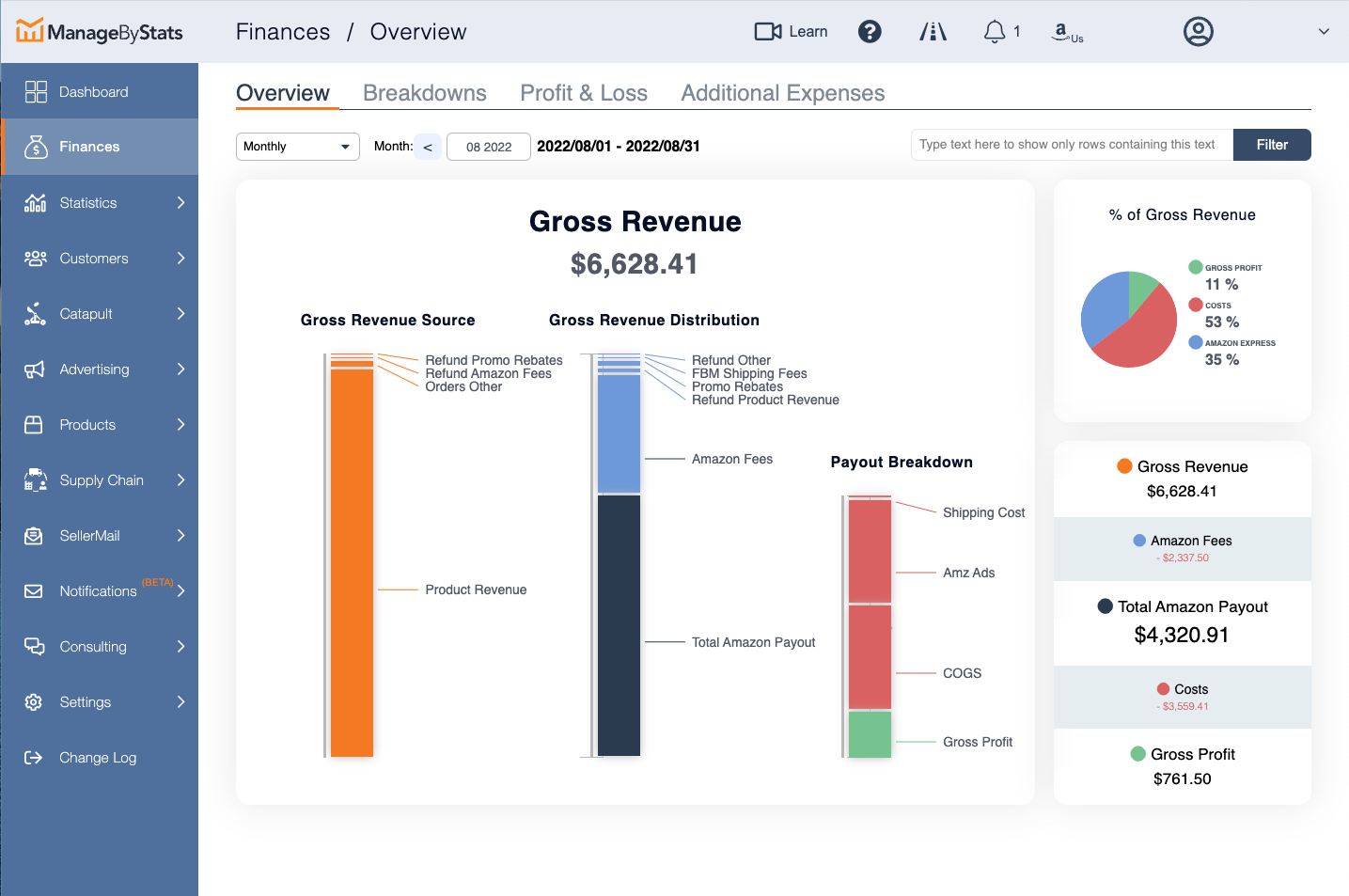The width and height of the screenshot is (1349, 896).
Task: Select the Additional Expenses tab
Action: 782,93
